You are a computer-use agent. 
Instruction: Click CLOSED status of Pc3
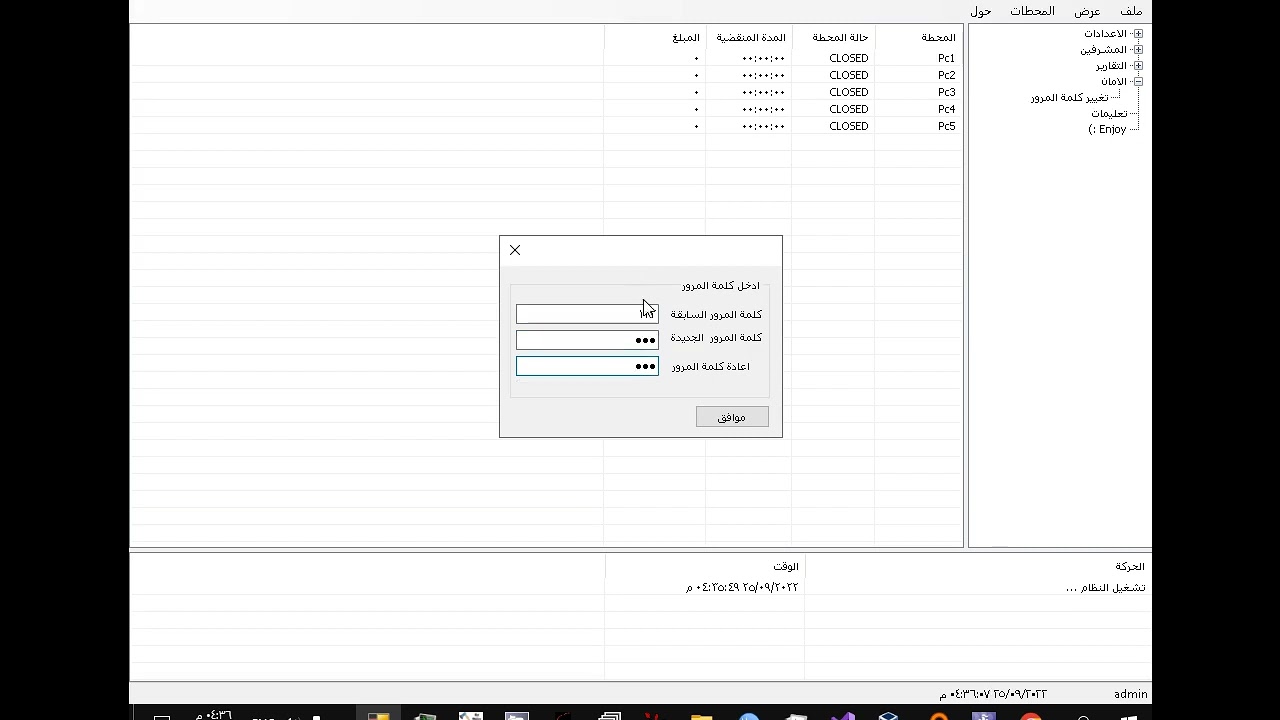click(848, 92)
